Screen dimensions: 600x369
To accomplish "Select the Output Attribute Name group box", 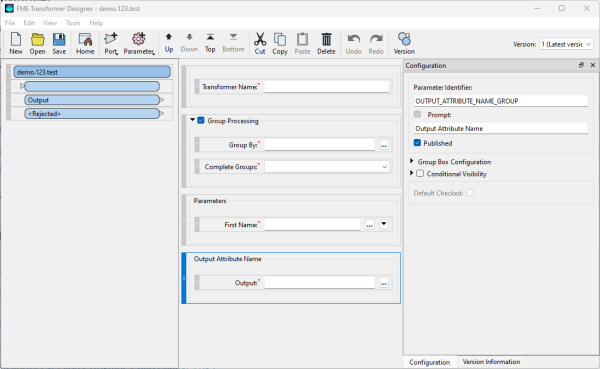I will point(291,278).
